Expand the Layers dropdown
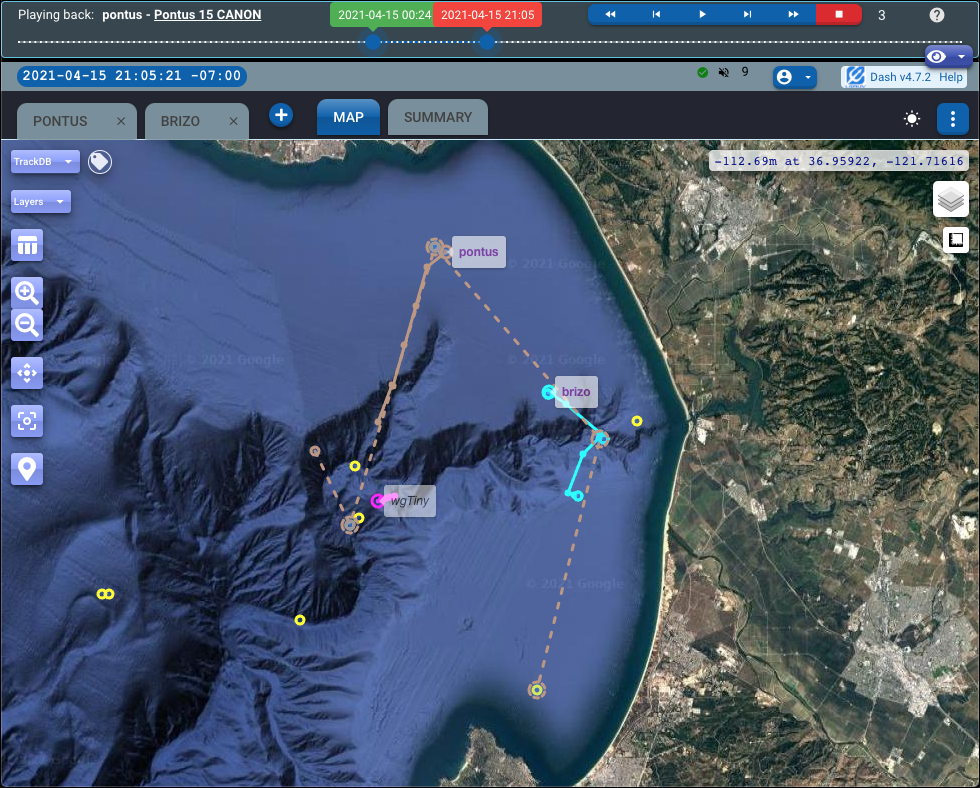Screen dimensions: 980x788 pos(40,202)
